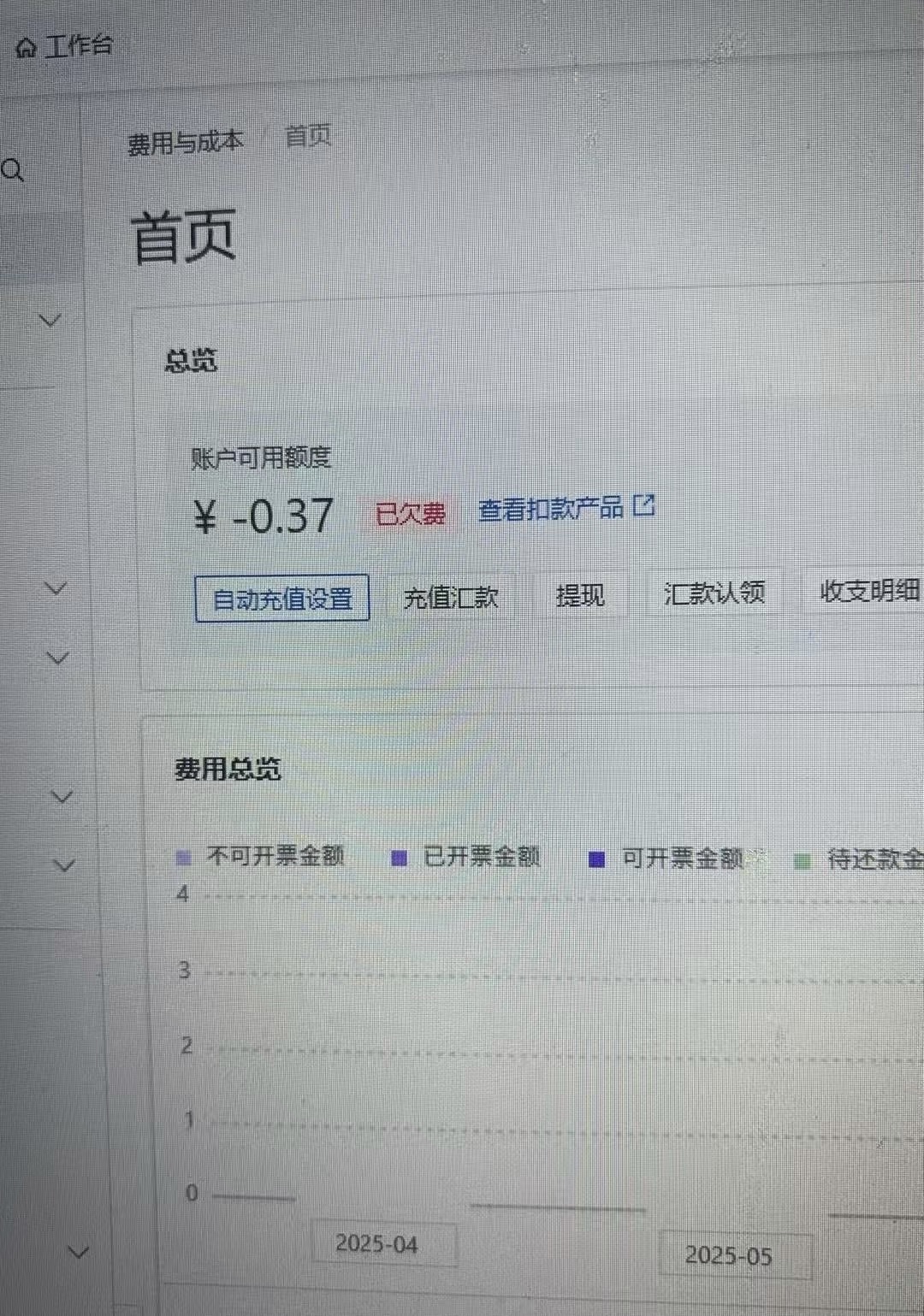Click the 2025-04 label on chart axis
The image size is (924, 1316).
[376, 1244]
